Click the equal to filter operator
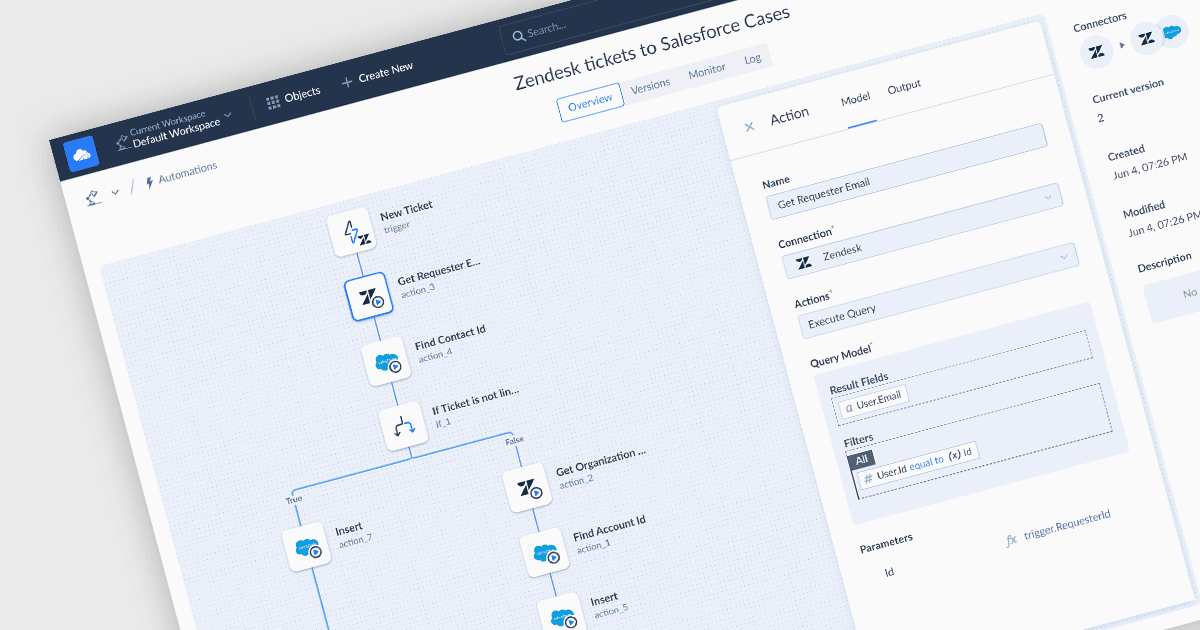Image resolution: width=1200 pixels, height=630 pixels. pos(927,464)
